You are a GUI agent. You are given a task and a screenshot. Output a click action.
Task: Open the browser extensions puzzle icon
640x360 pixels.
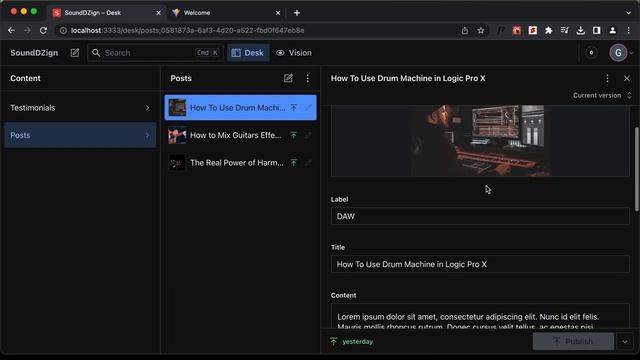(549, 30)
